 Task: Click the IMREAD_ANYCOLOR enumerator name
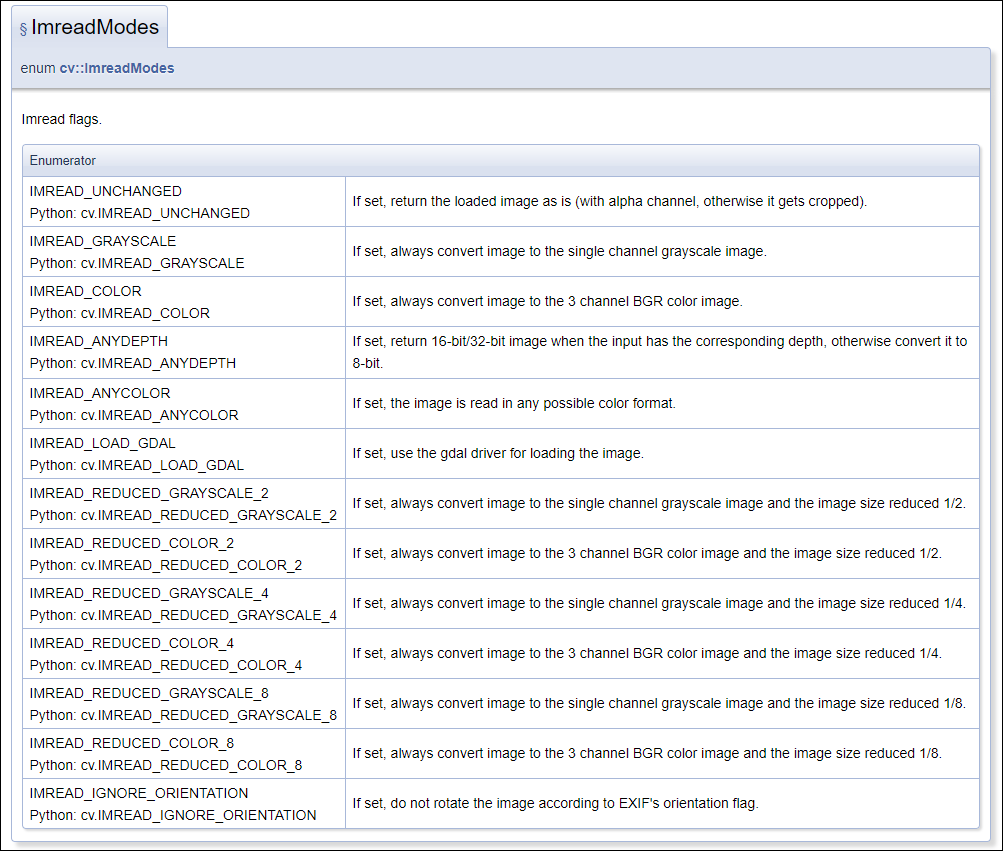click(100, 393)
